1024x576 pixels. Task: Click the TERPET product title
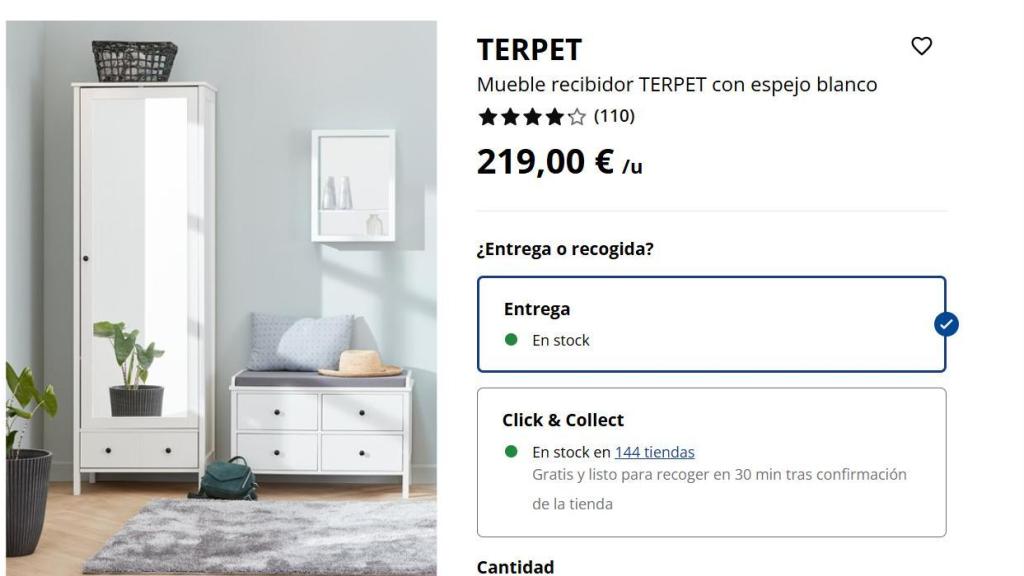click(x=530, y=47)
